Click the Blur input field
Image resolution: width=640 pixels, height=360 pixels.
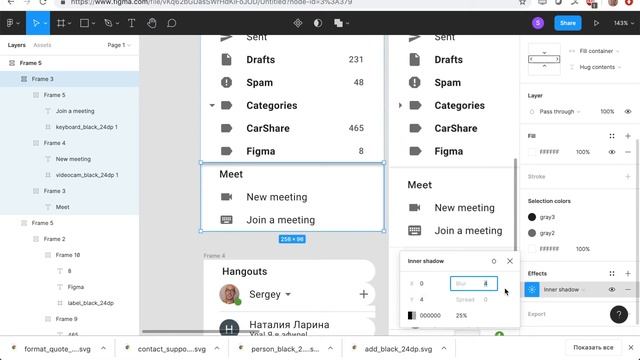coord(473,283)
